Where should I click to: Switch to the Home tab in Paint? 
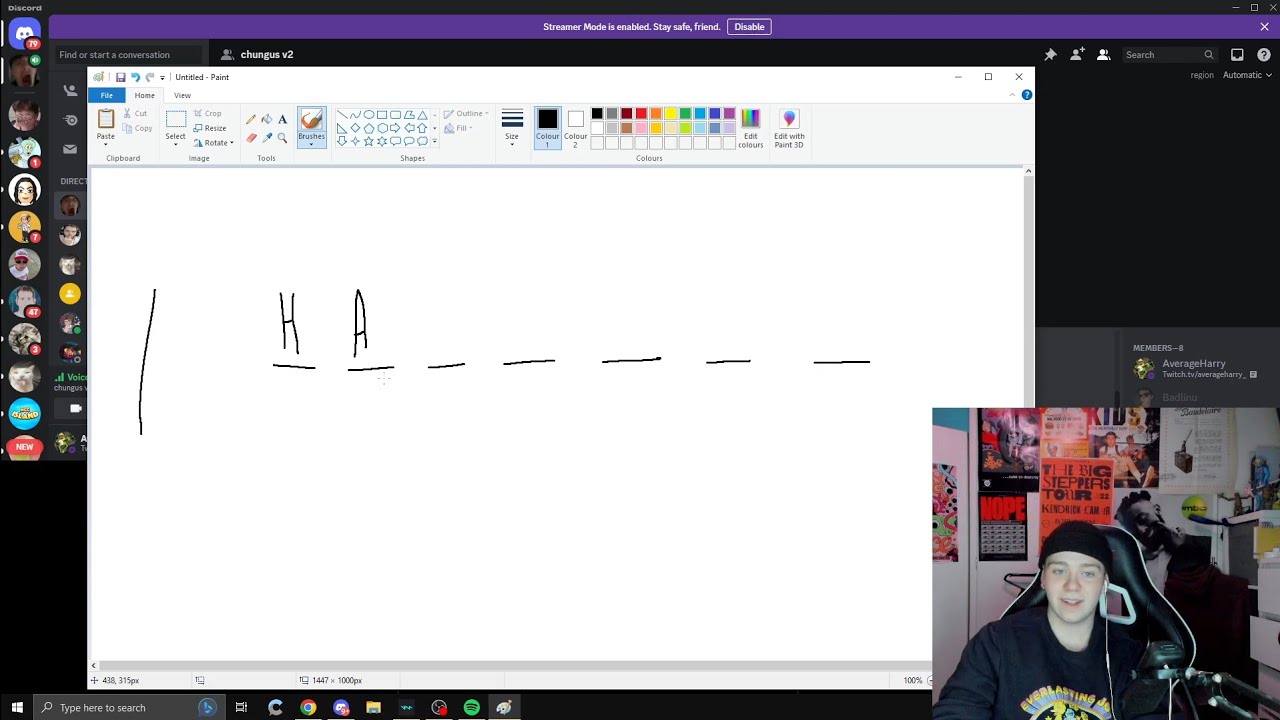(x=144, y=95)
